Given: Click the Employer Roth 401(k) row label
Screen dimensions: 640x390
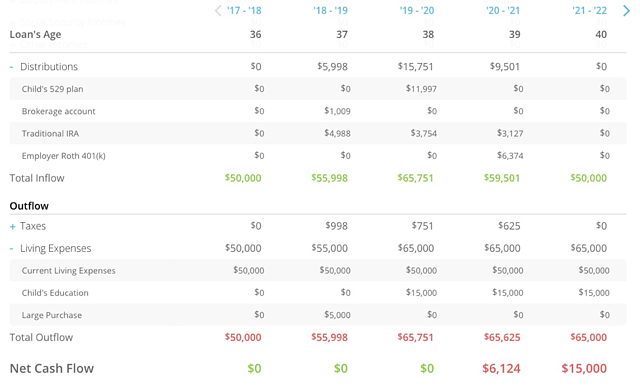Looking at the screenshot, I should [x=64, y=156].
